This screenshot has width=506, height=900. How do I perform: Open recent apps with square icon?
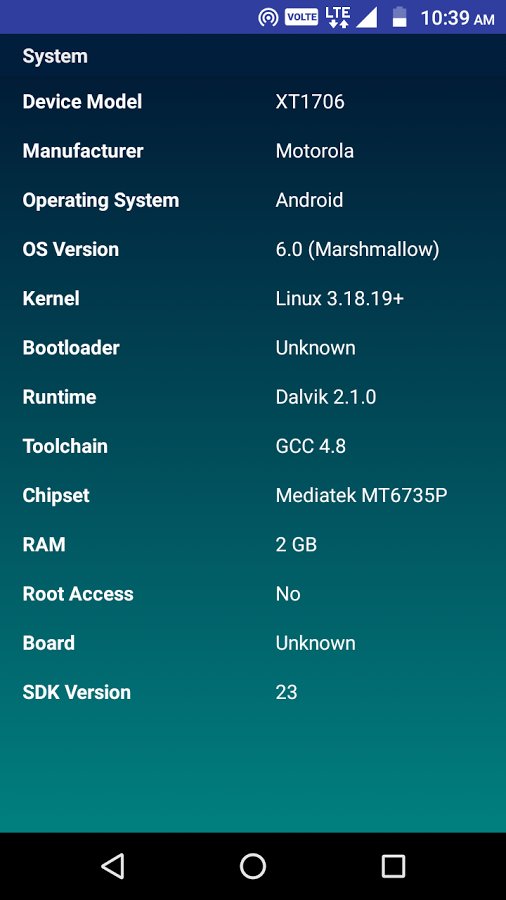tap(393, 866)
